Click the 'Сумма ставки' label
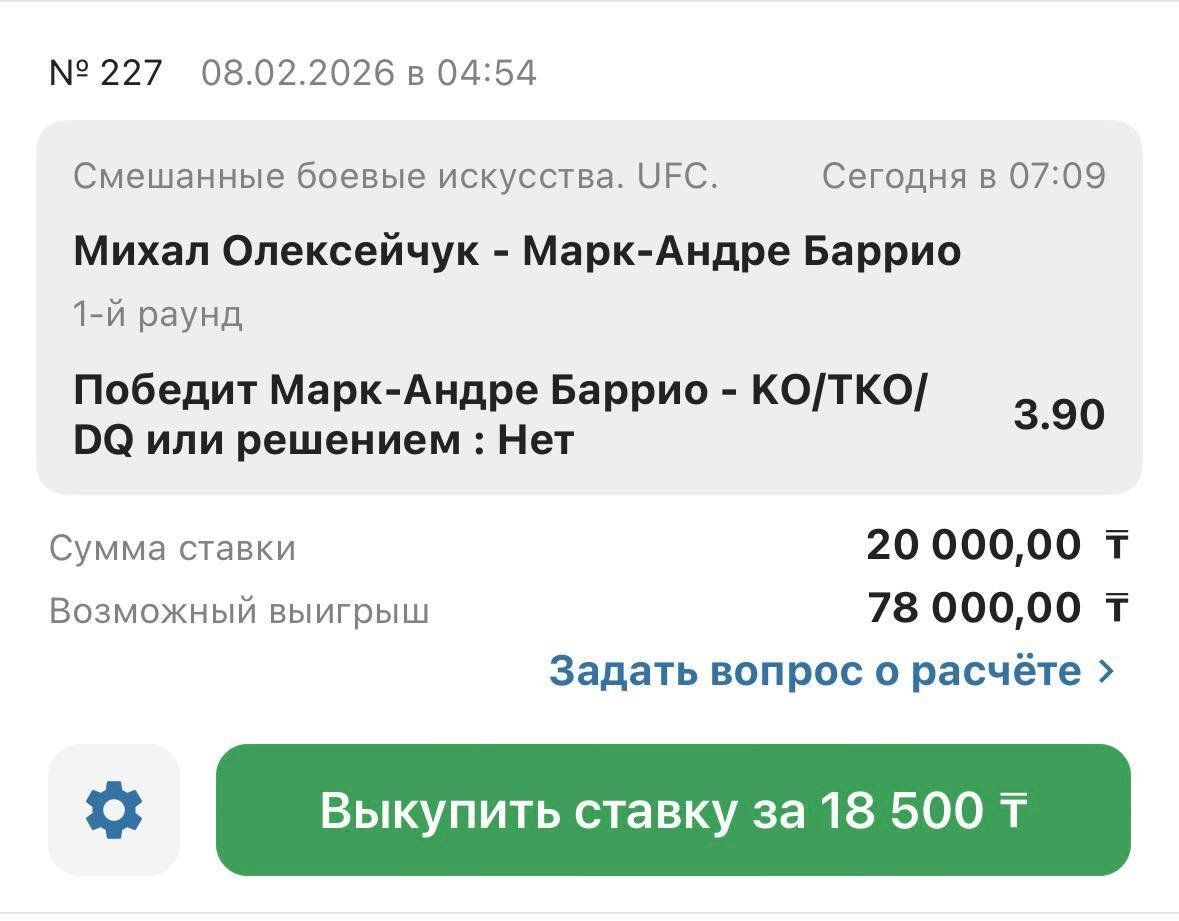Image resolution: width=1179 pixels, height=921 pixels. [172, 548]
